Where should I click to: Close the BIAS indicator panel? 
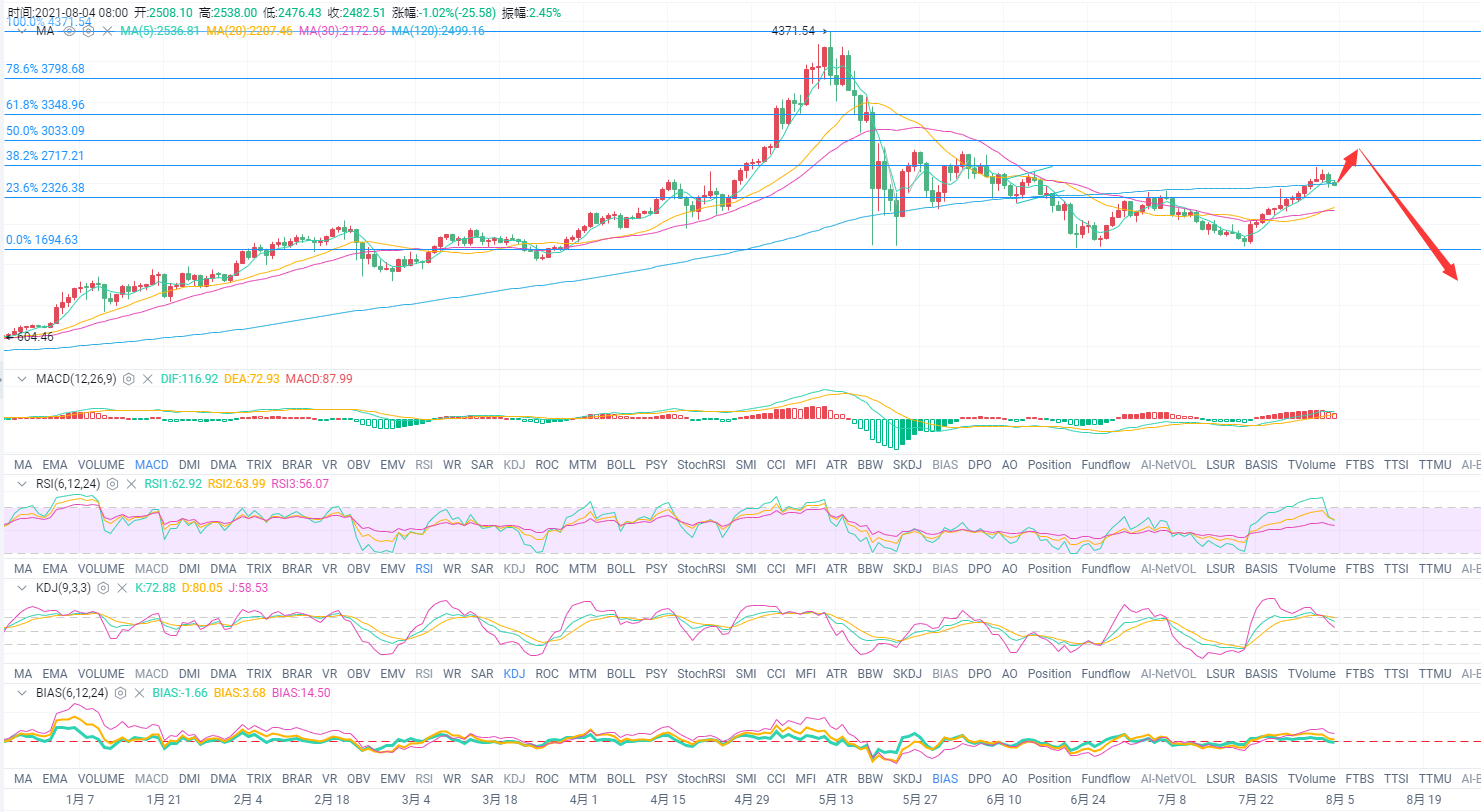(139, 693)
